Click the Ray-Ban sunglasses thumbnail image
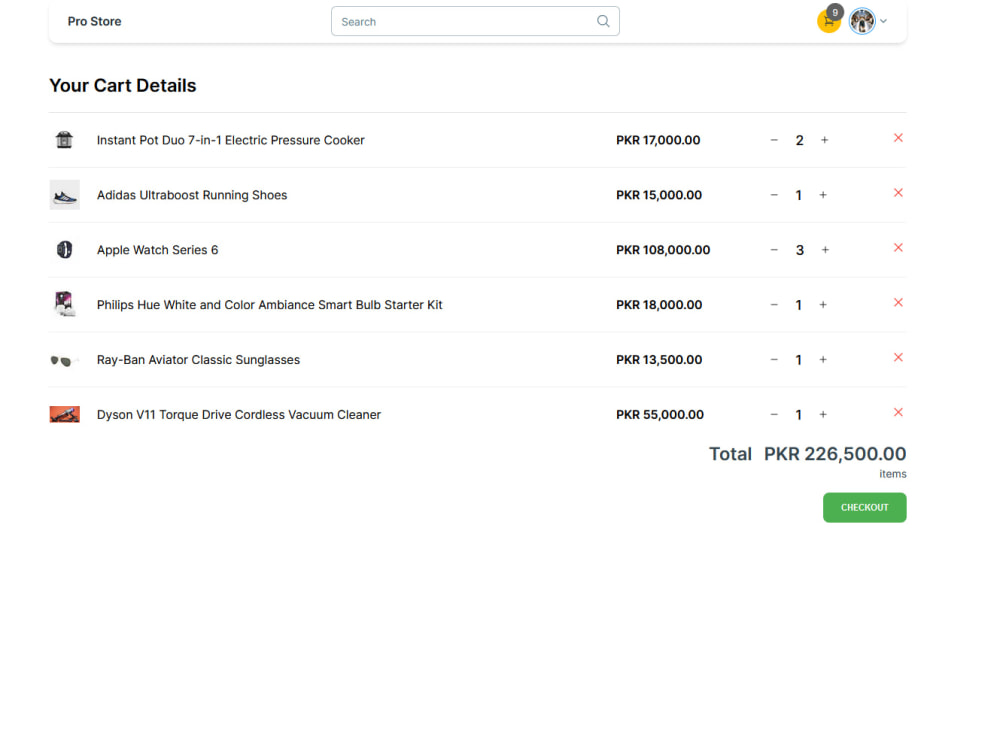The width and height of the screenshot is (1000, 749). point(64,359)
